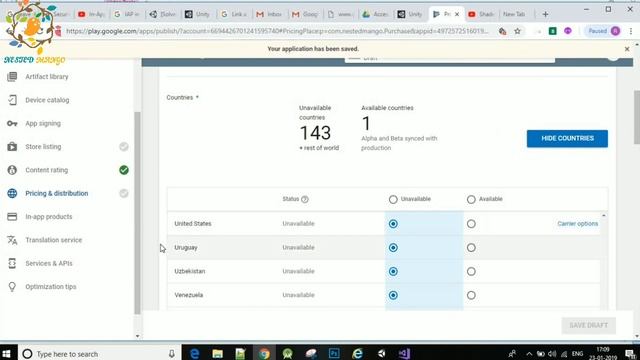This screenshot has height=360, width=640.
Task: Click the taskbar volume icon
Action: tap(552, 354)
